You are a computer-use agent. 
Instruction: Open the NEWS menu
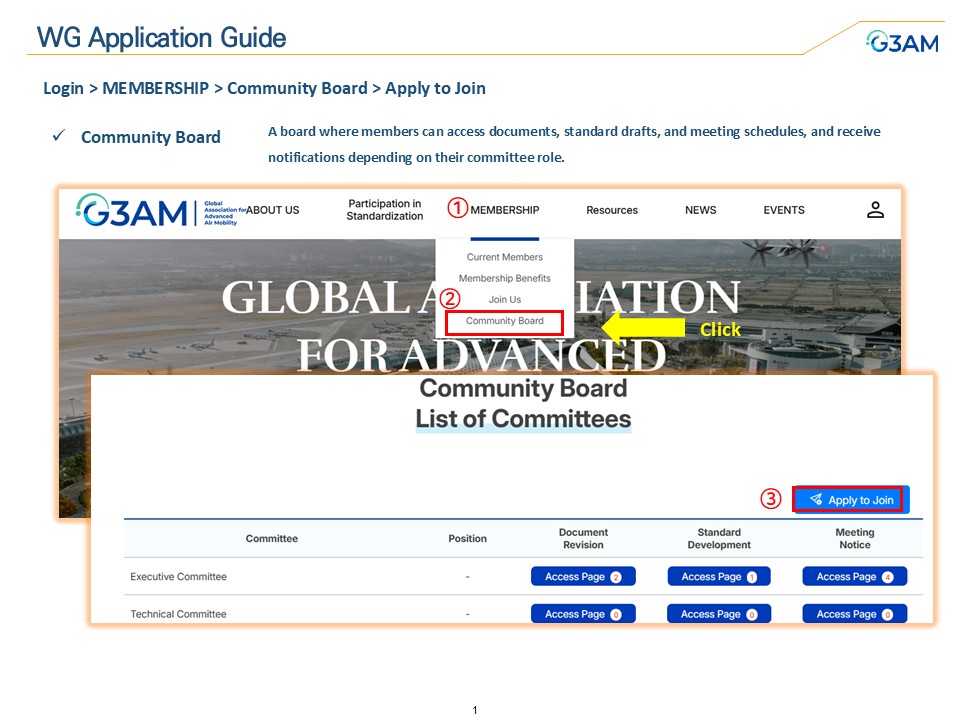click(700, 210)
